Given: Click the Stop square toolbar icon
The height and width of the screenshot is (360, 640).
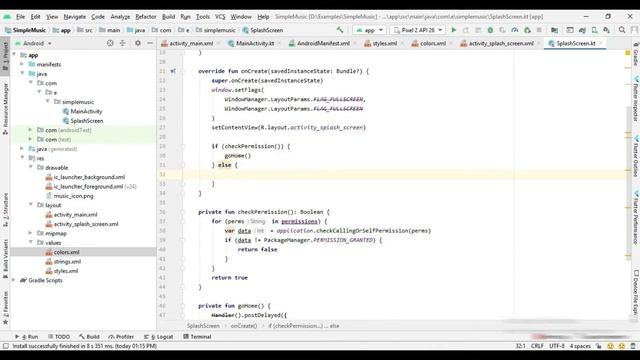Looking at the screenshot, I should pos(539,30).
